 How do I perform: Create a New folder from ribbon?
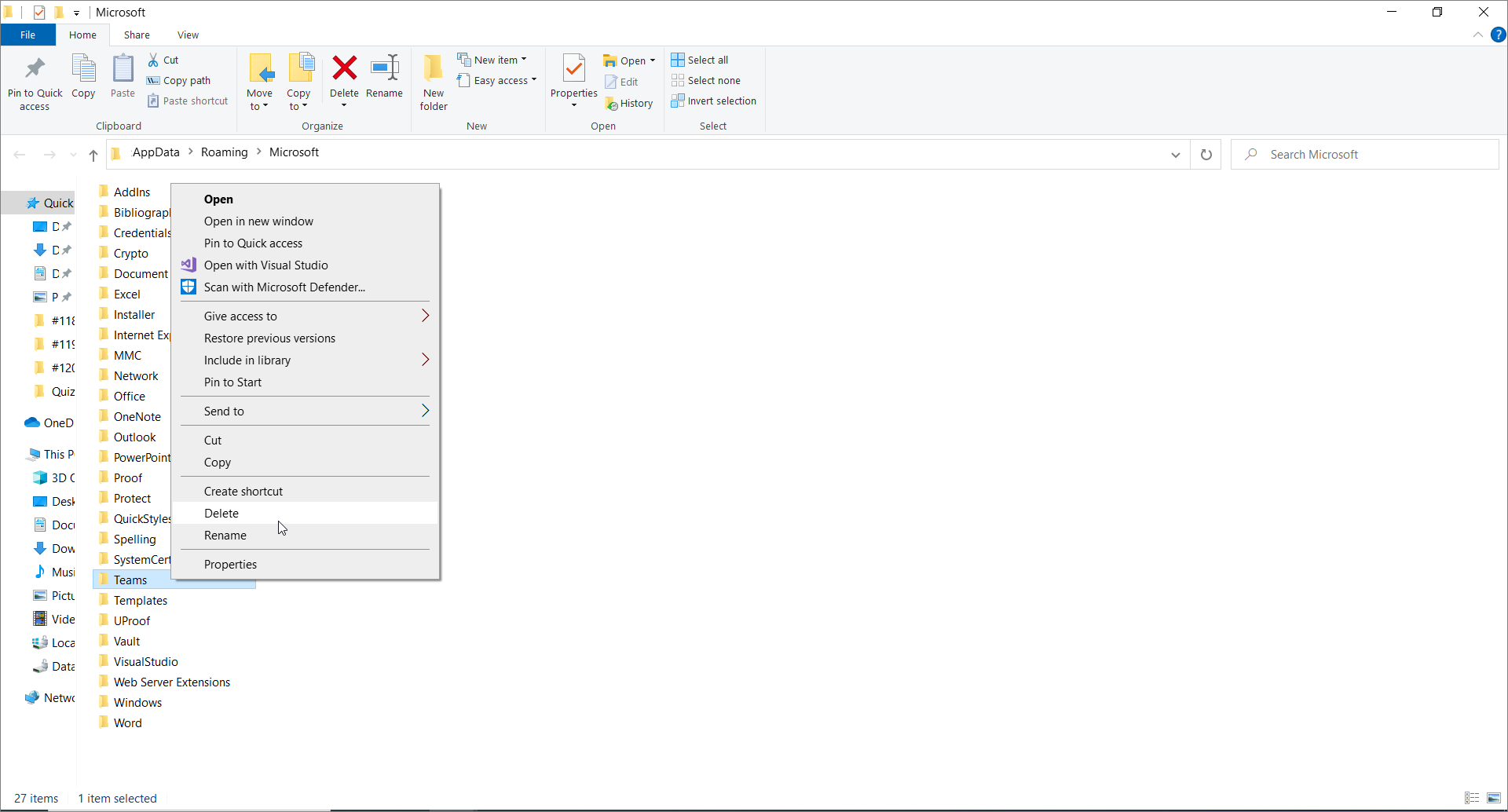pyautogui.click(x=433, y=82)
